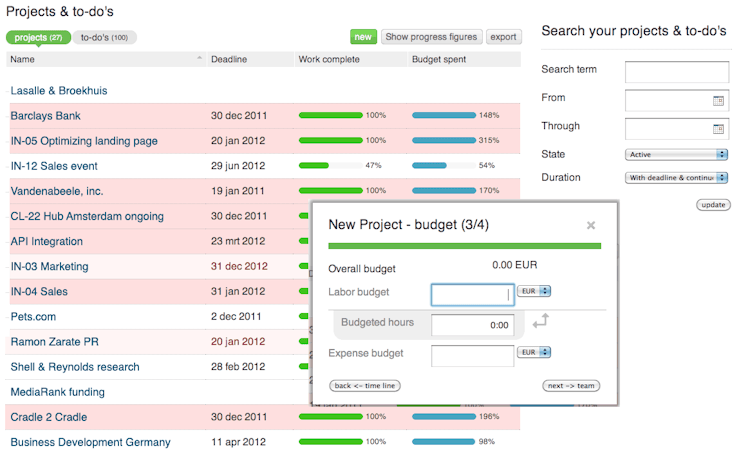Open CL-22 Hub Amsterdam ongoing project
Image resolution: width=739 pixels, height=450 pixels.
(x=87, y=216)
